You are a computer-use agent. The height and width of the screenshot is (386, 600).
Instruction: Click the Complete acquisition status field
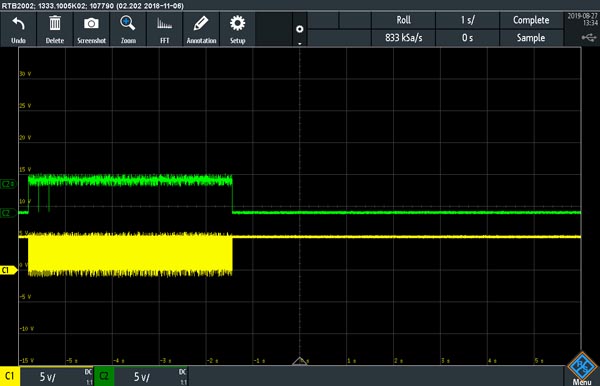(531, 20)
